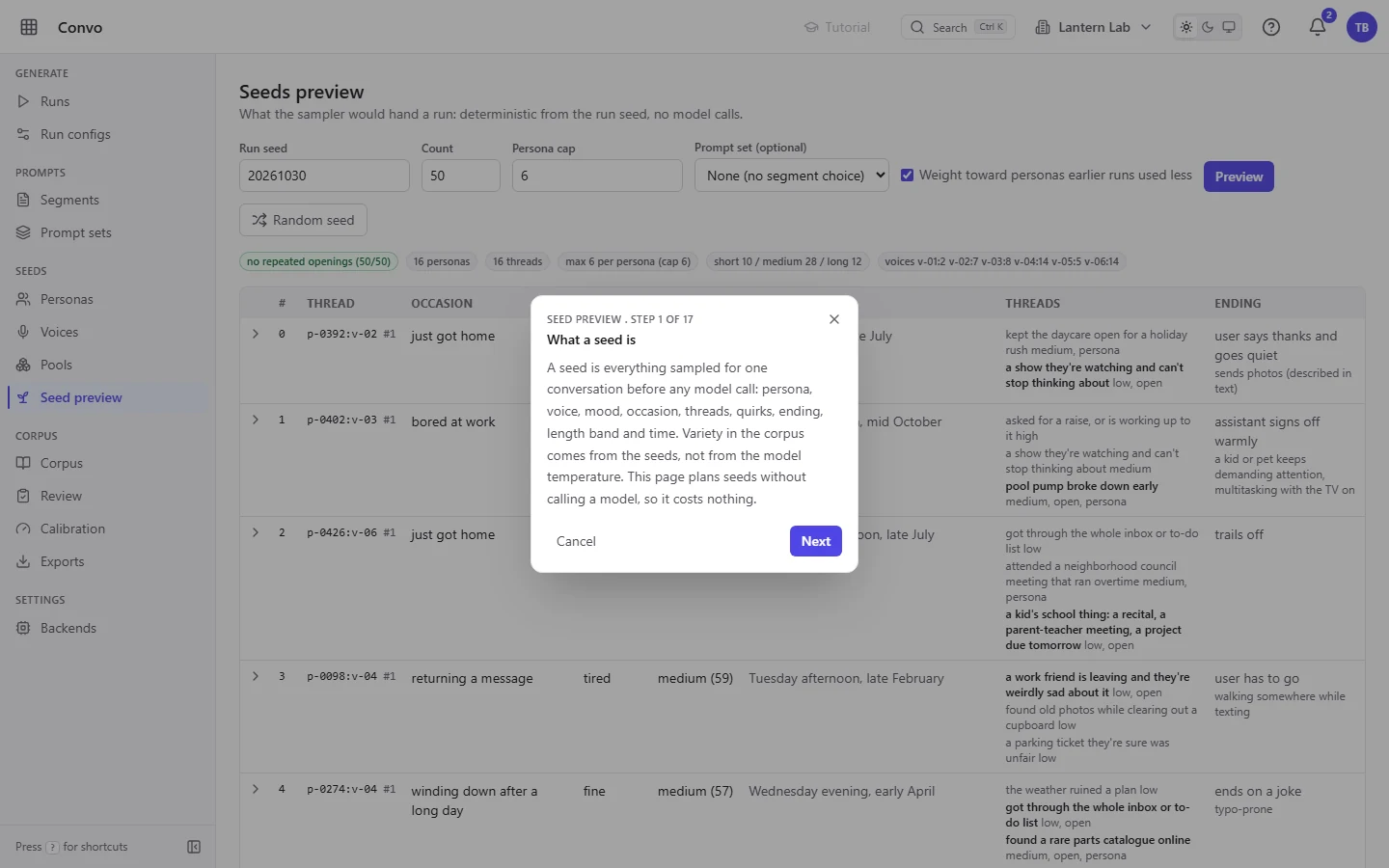Expand seed row 4 p-0274:v-04
The height and width of the screenshot is (868, 1389).
point(256,789)
